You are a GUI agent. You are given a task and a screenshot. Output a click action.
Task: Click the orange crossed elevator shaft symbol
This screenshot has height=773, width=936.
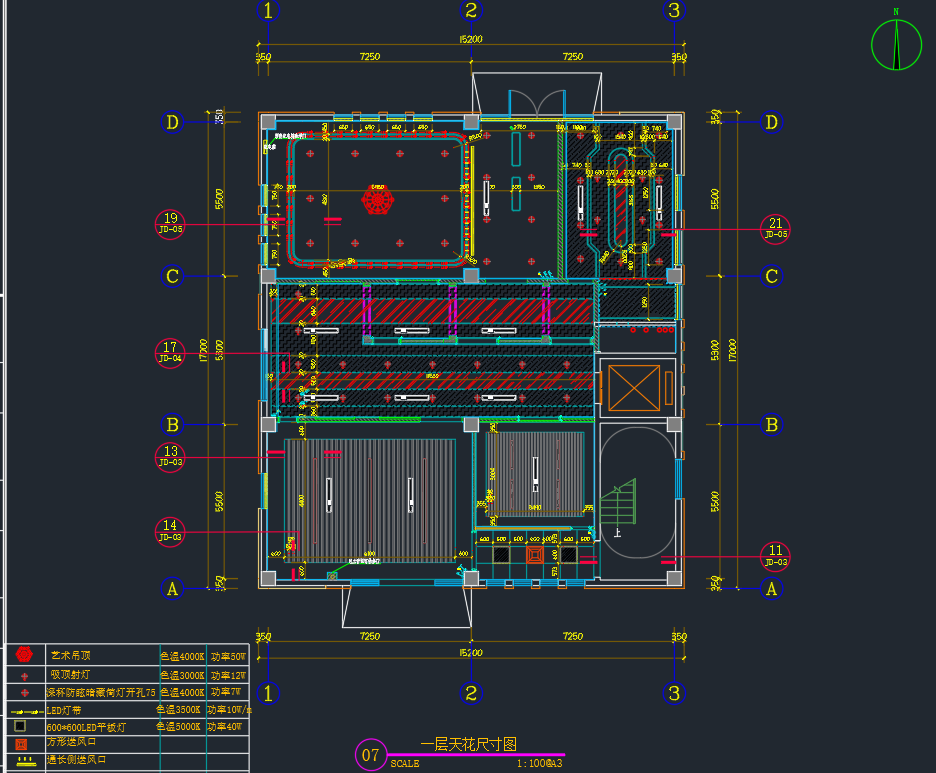pyautogui.click(x=634, y=388)
